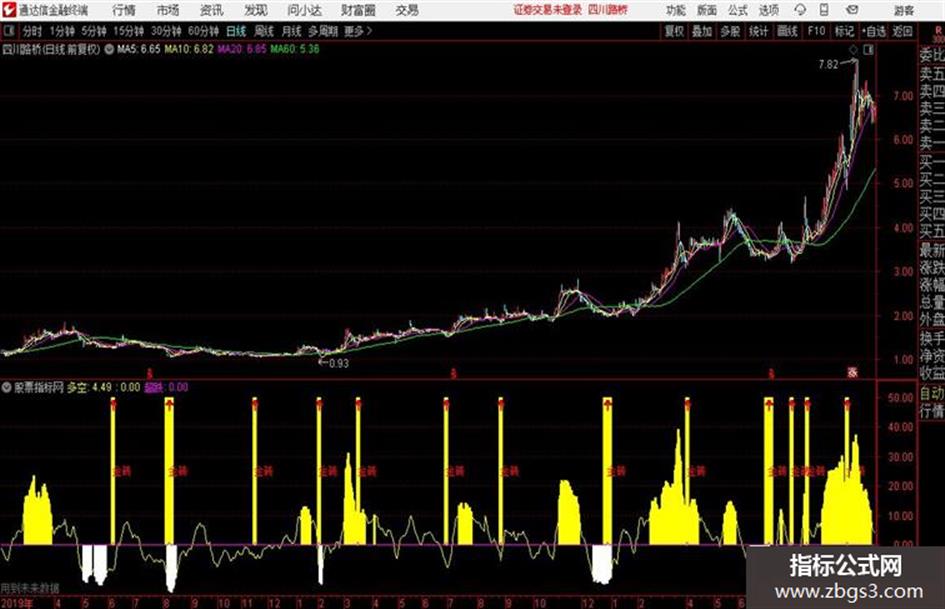Click the mobile phone icon
This screenshot has width=945, height=609.
coord(824,10)
